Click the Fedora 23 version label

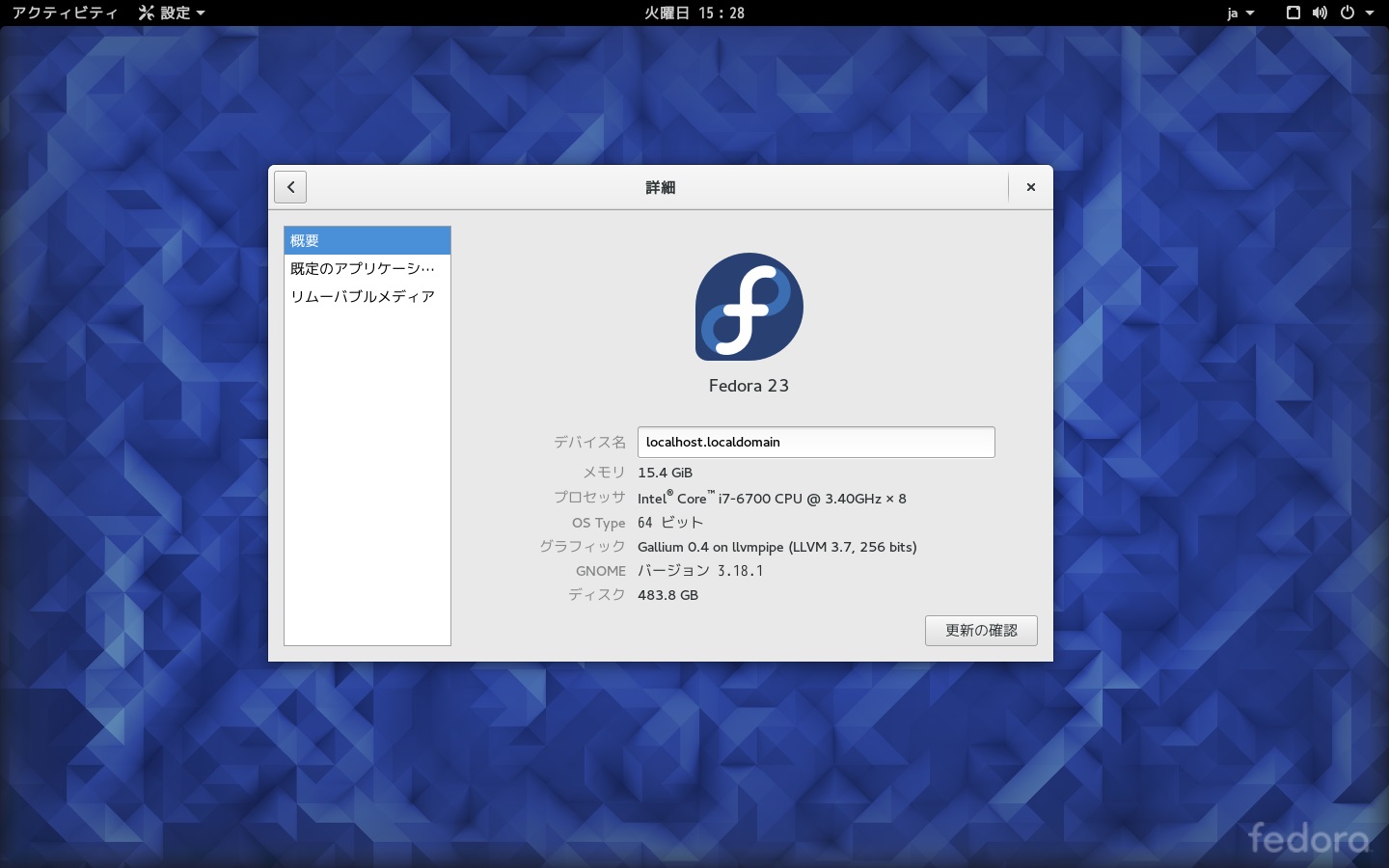(x=749, y=386)
